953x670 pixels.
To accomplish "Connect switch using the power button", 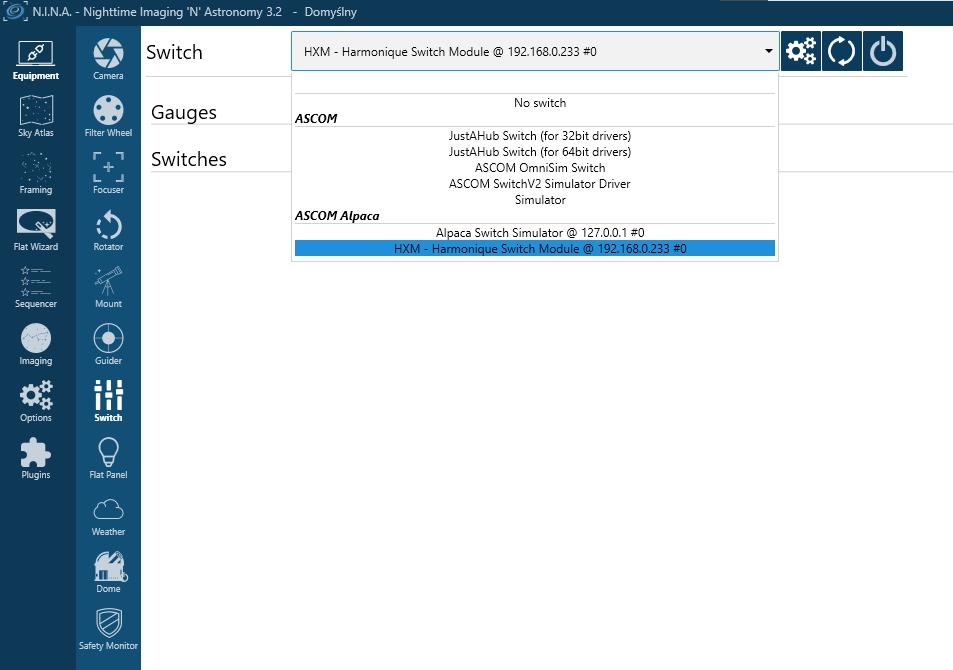I will (882, 51).
